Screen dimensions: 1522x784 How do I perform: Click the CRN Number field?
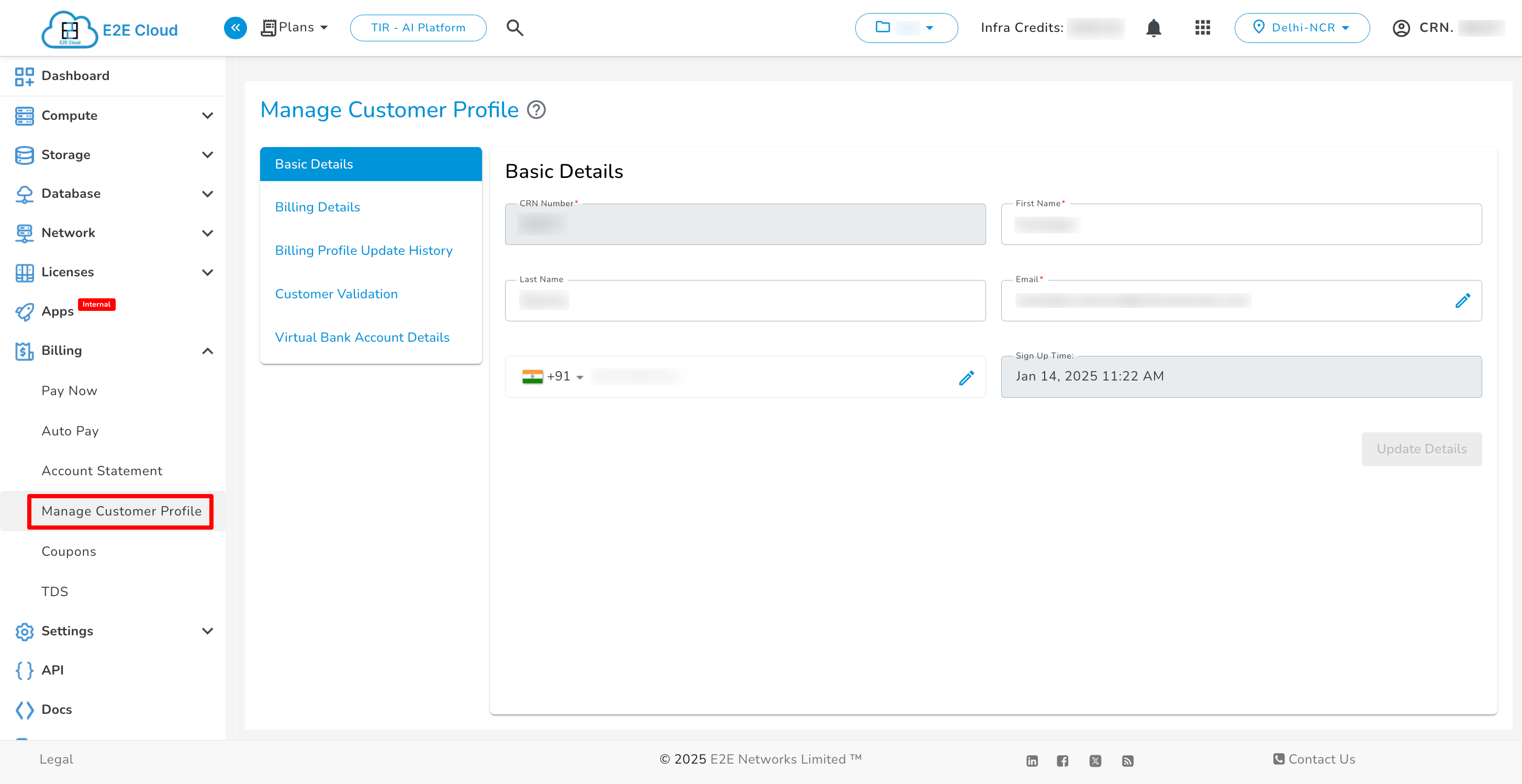(745, 225)
